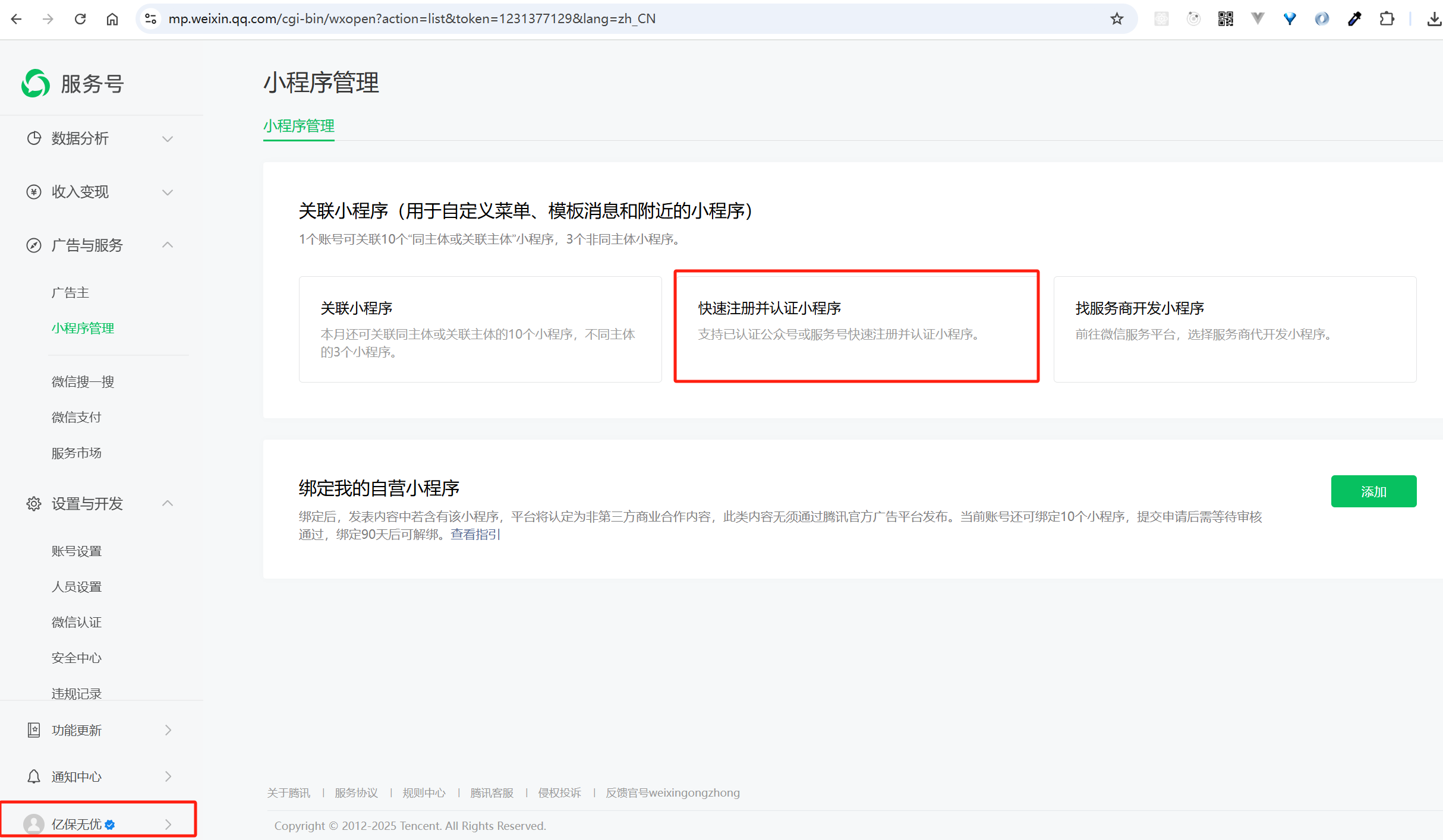This screenshot has width=1443, height=840.
Task: Click the 功能更新 document icon
Action: click(34, 730)
